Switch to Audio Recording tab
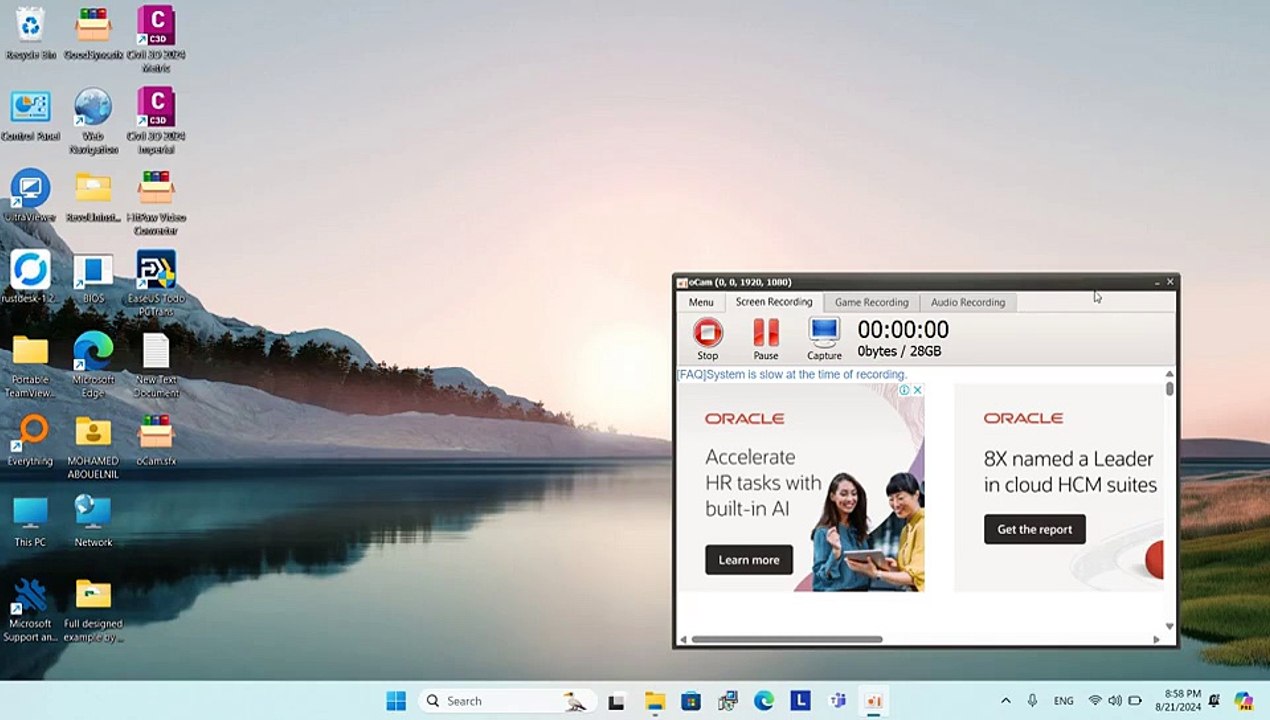 pyautogui.click(x=968, y=302)
